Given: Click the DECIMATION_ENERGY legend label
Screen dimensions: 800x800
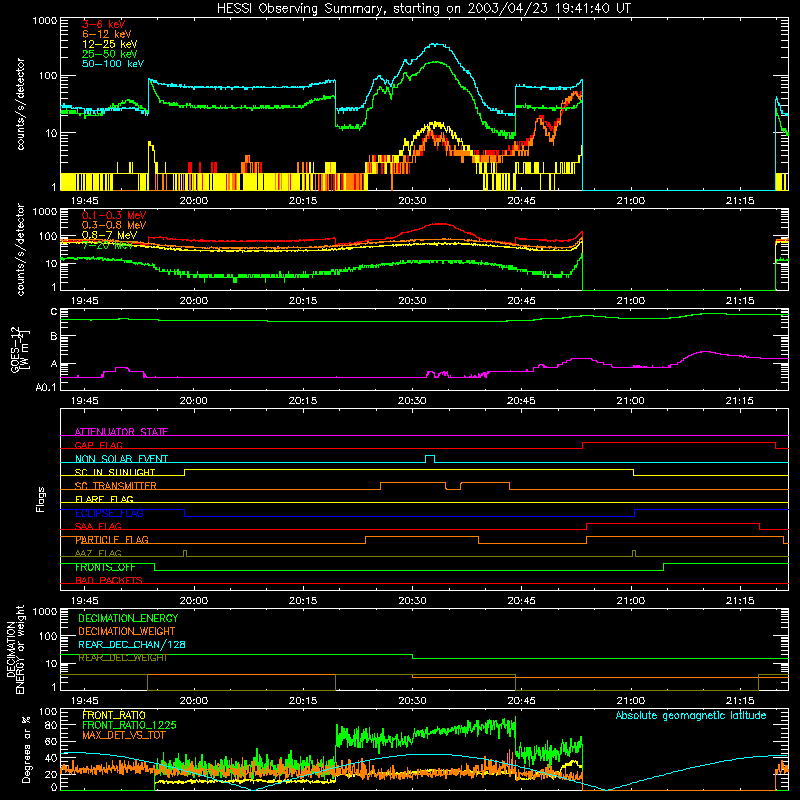Looking at the screenshot, I should [128, 618].
